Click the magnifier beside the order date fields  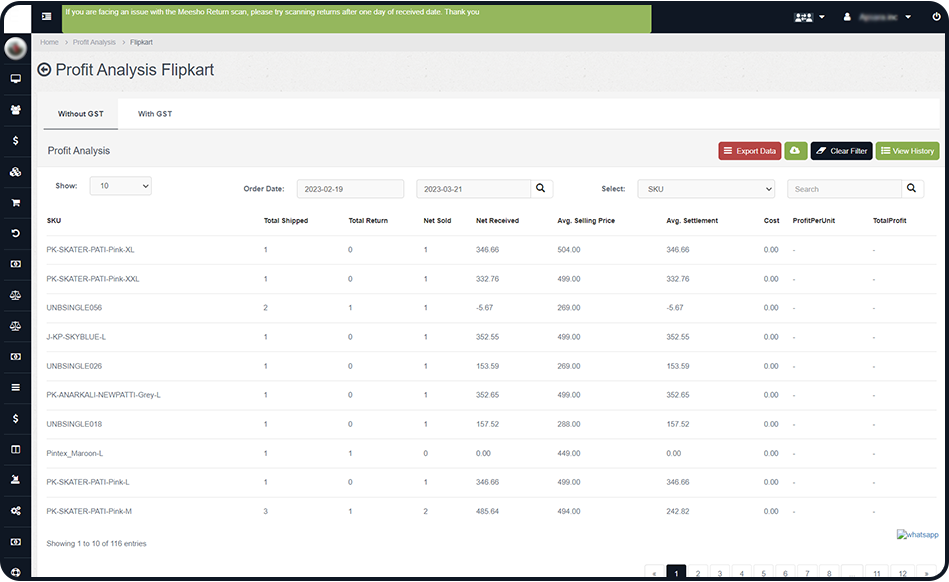click(x=540, y=188)
